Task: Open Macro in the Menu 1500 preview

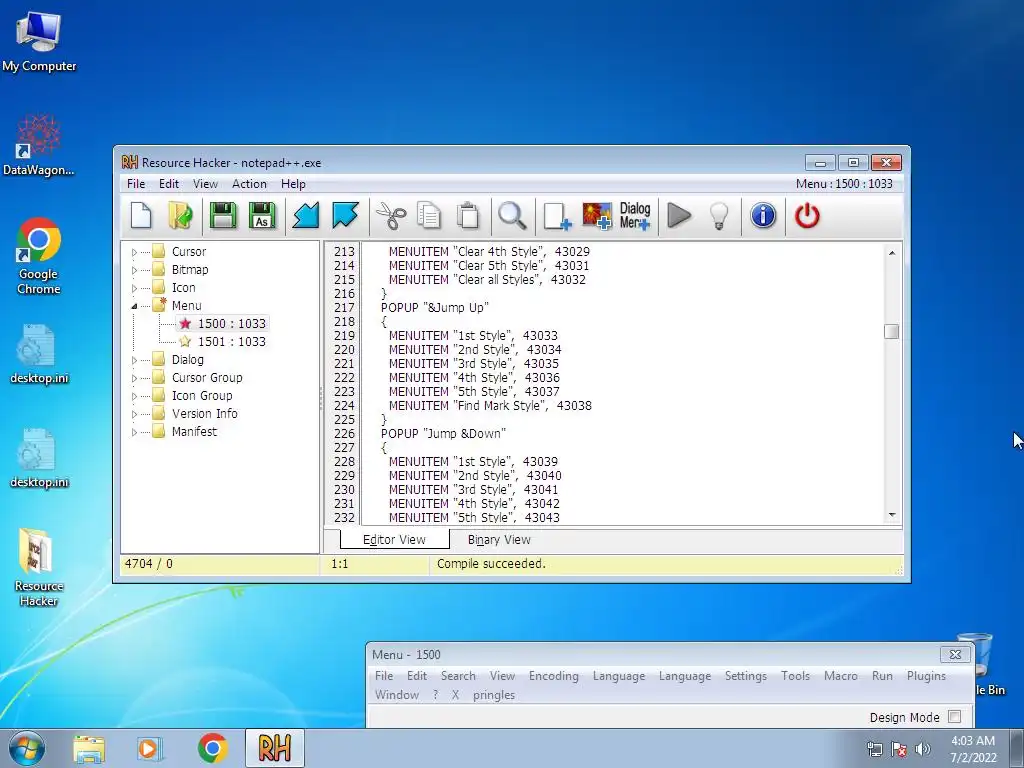Action: (x=840, y=676)
